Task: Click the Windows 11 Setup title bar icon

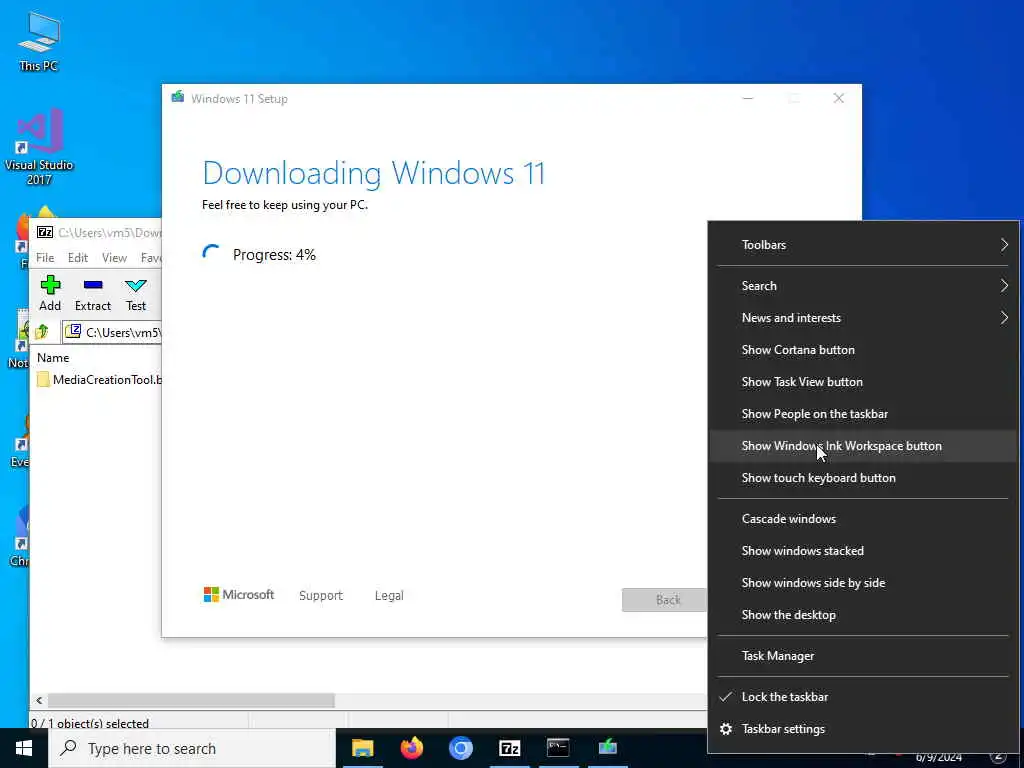Action: tap(178, 98)
